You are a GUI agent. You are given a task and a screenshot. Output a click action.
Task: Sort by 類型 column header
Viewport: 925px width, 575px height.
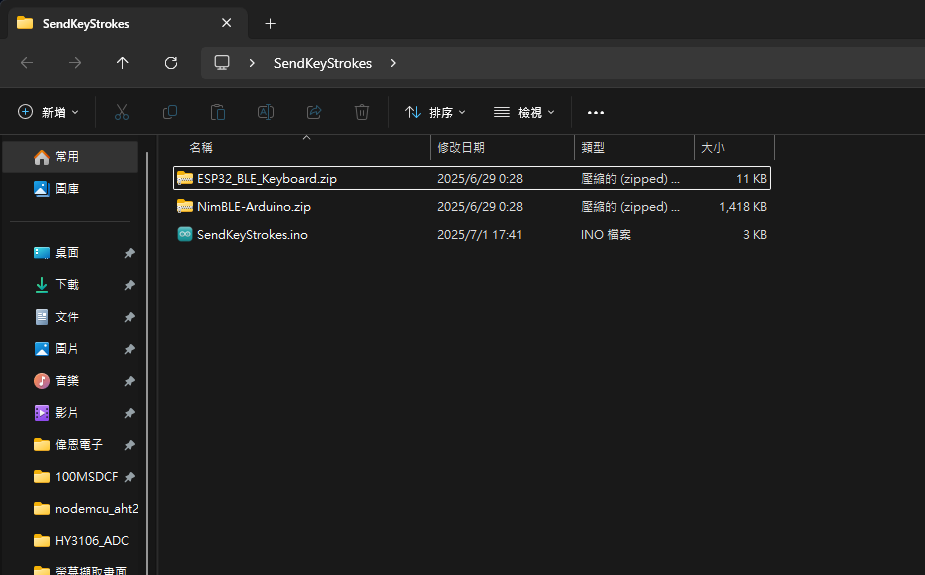593,147
